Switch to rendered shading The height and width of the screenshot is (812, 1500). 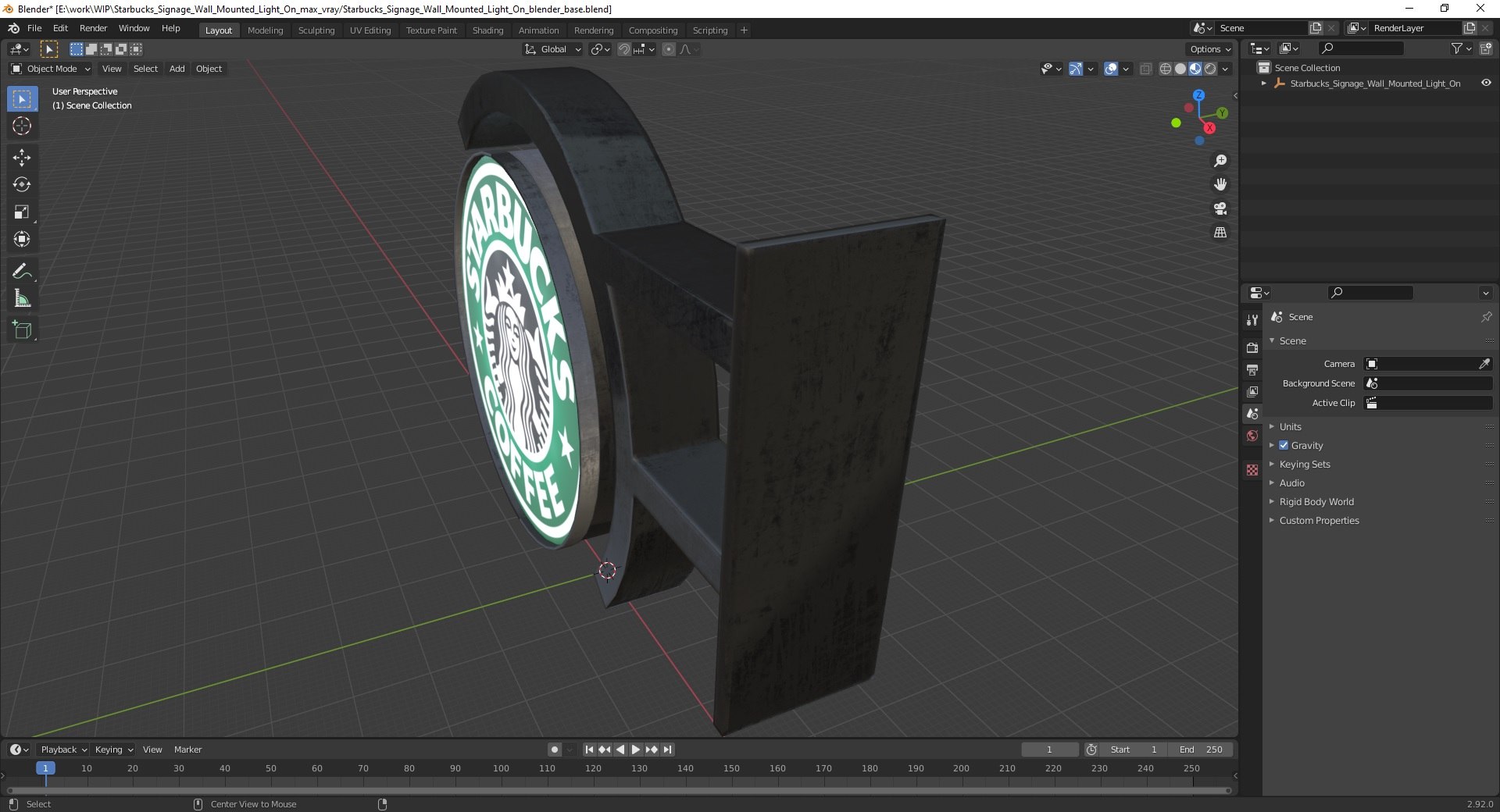[1210, 69]
